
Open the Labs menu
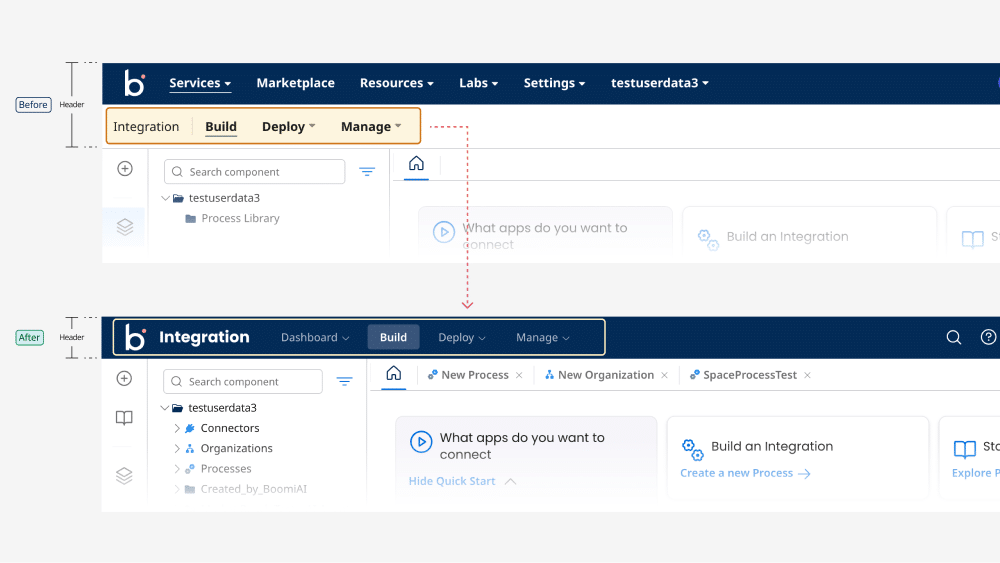(478, 83)
